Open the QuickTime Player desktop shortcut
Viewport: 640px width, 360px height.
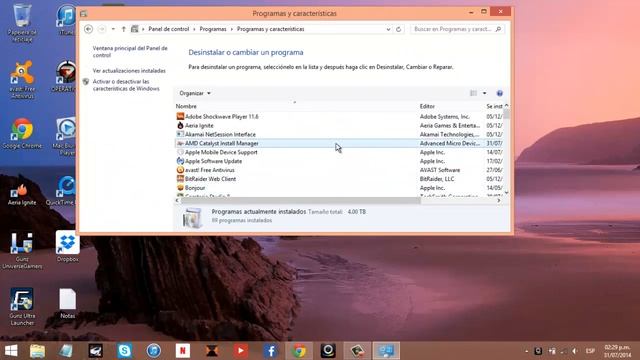[62, 191]
